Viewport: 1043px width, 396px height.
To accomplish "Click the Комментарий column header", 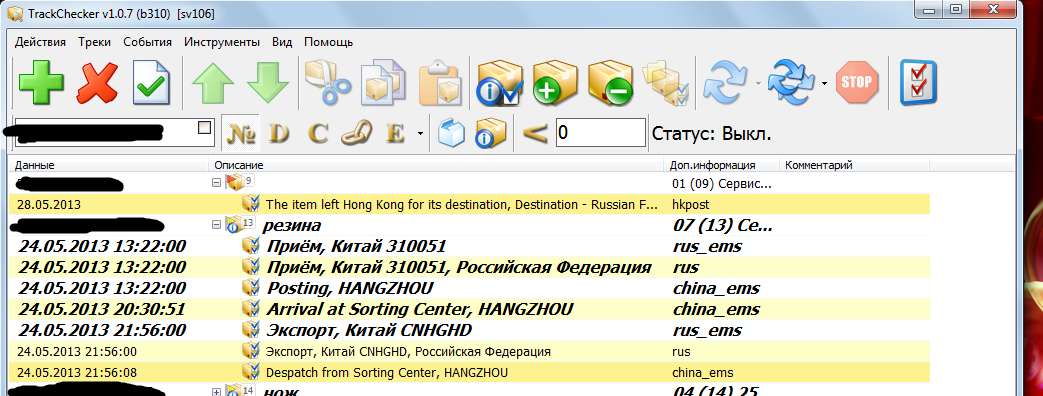I will (855, 165).
